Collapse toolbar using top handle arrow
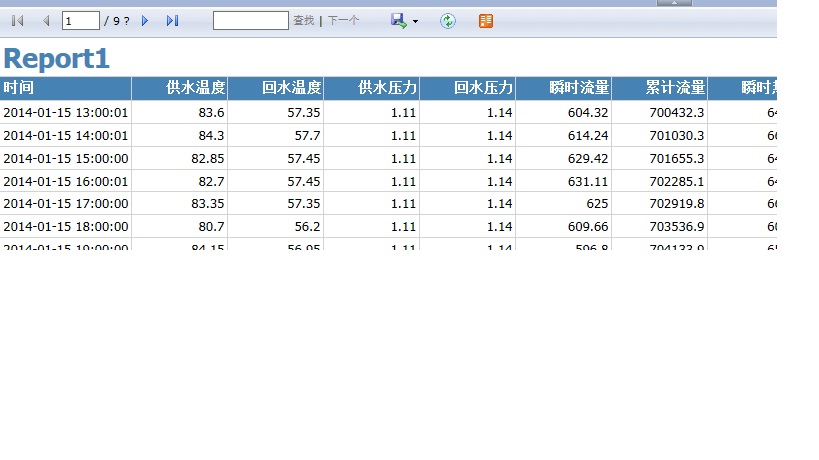 [x=674, y=3]
